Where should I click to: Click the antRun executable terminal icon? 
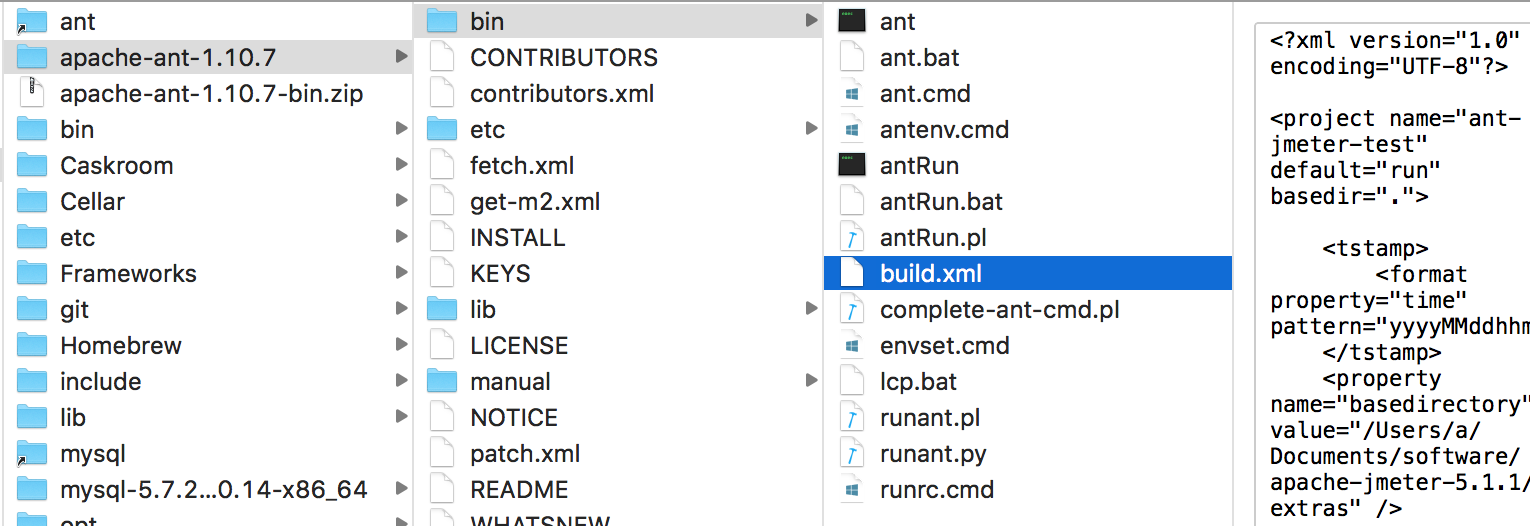pos(852,165)
